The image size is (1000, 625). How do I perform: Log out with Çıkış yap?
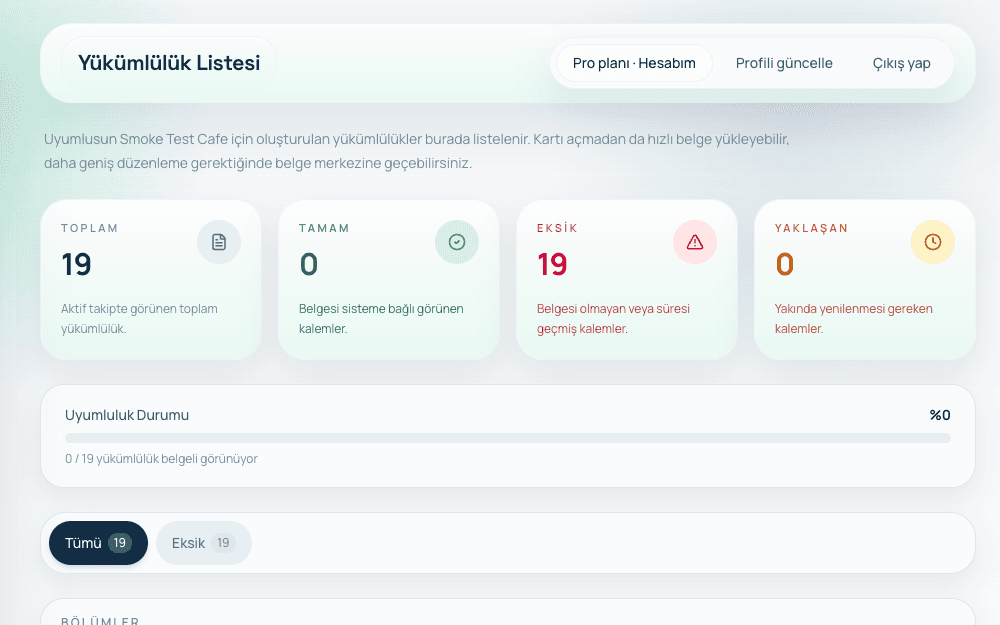(901, 63)
